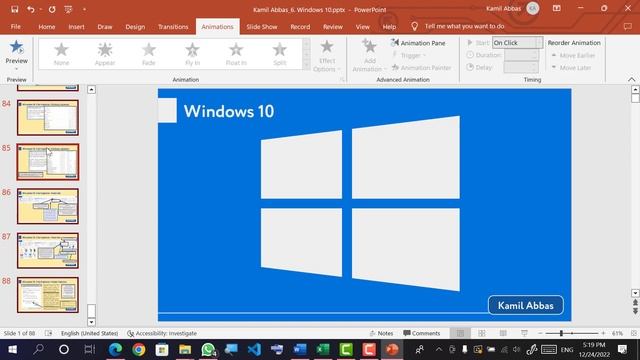The image size is (640, 360).
Task: Start presentation from beginning icon
Action: click(x=68, y=9)
